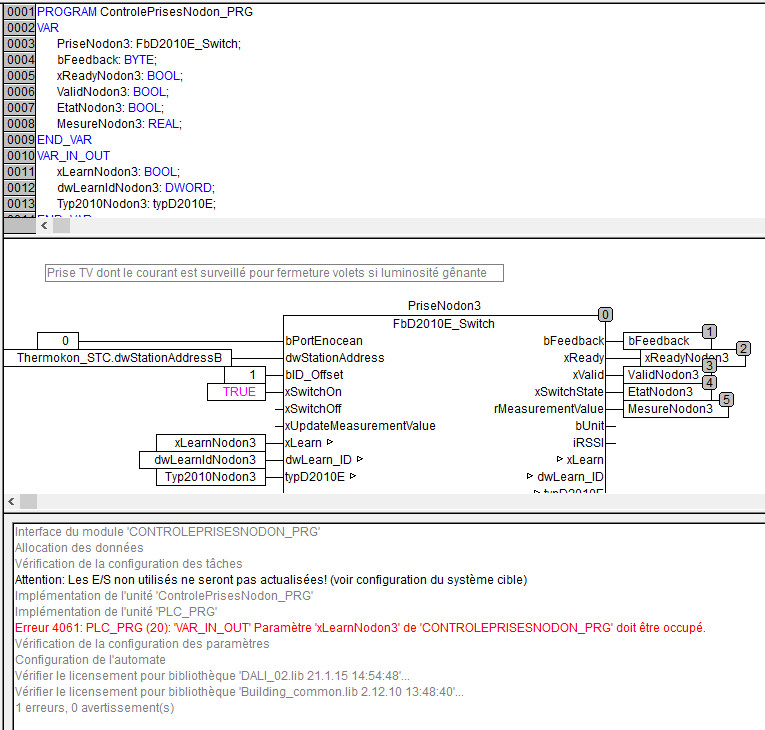Click the triangle marker next to xLearn input pin
The image size is (765, 730).
click(327, 443)
